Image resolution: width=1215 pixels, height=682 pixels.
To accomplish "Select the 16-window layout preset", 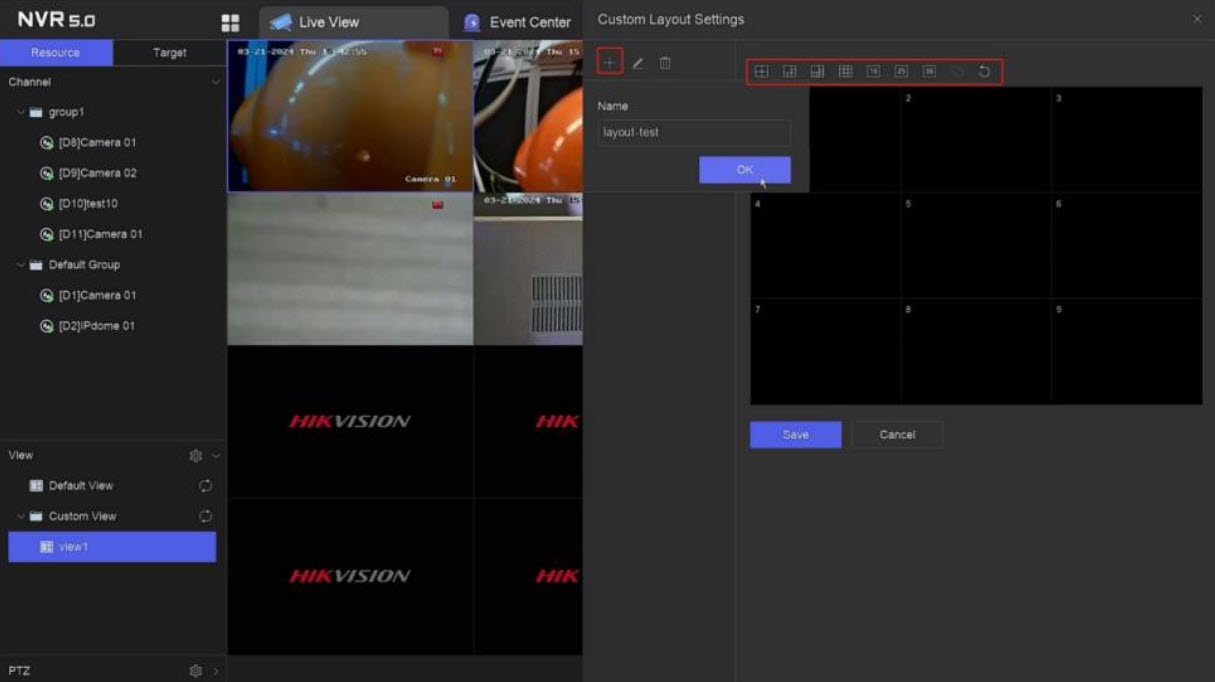I will [873, 71].
